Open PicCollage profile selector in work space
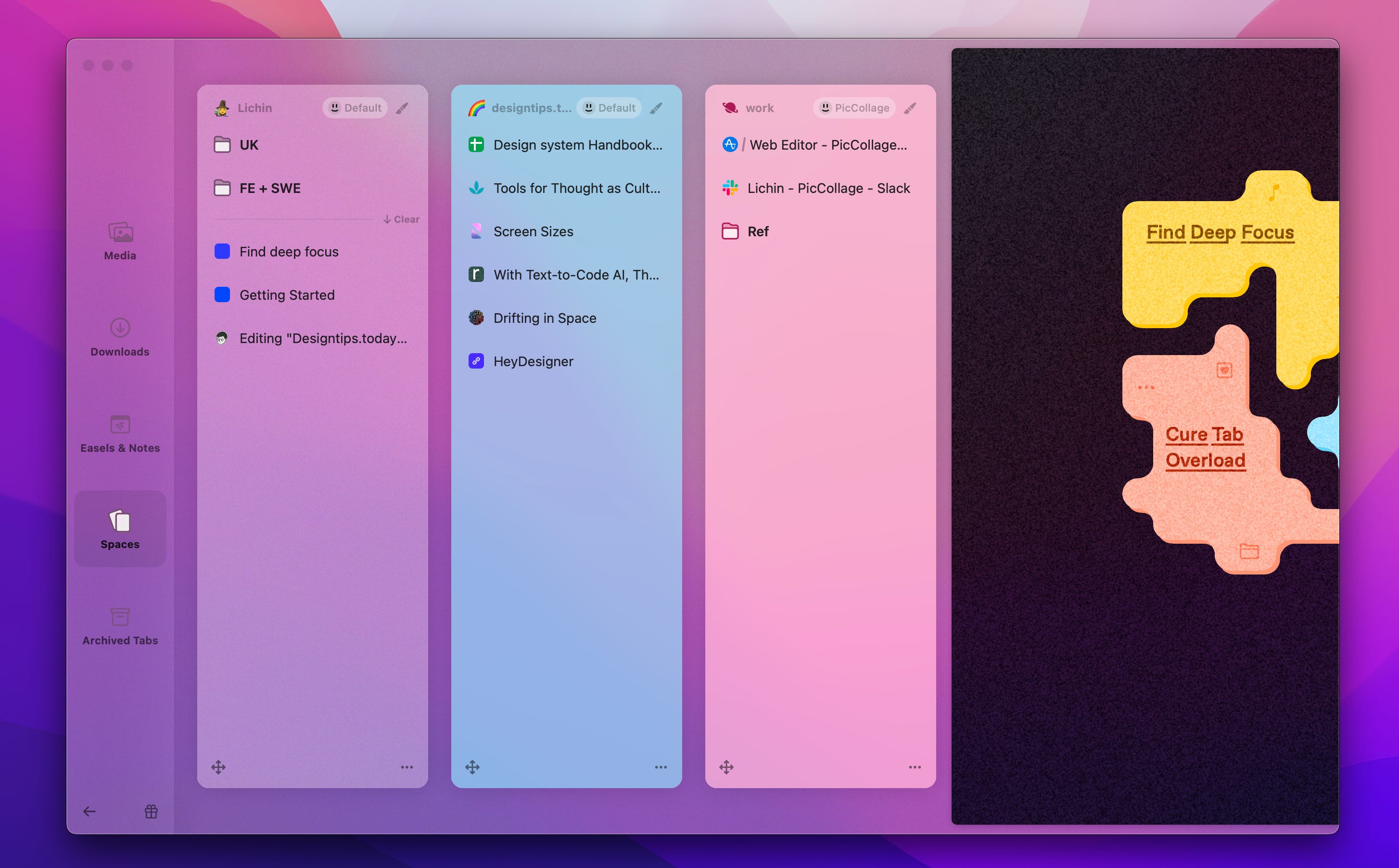The height and width of the screenshot is (868, 1399). pyautogui.click(x=854, y=108)
